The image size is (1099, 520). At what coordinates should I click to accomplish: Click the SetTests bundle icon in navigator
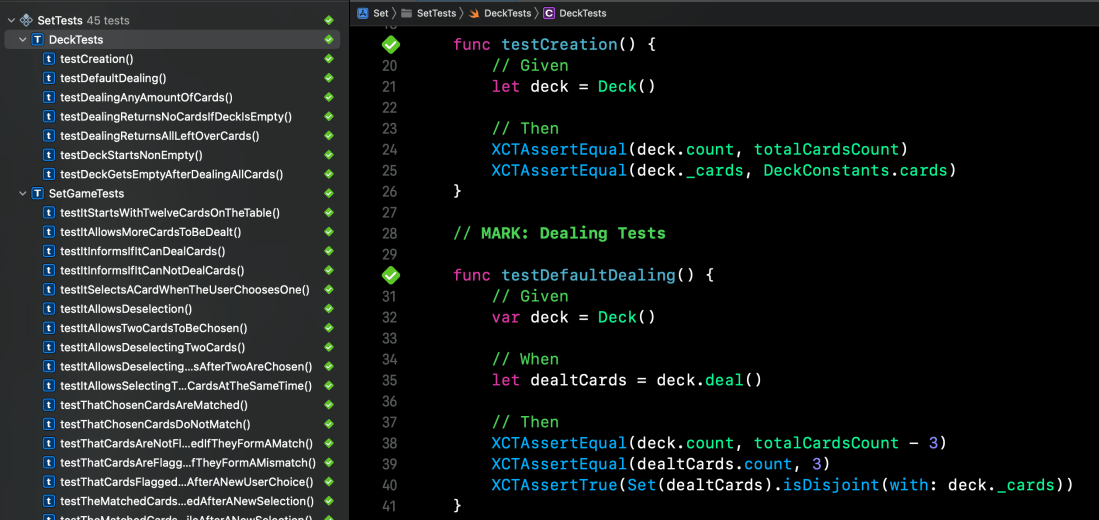coord(26,20)
